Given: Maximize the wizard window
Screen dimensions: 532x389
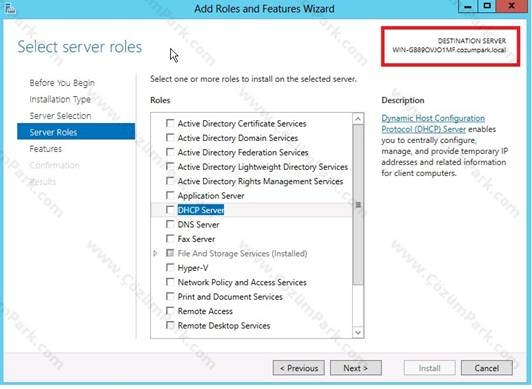Looking at the screenshot, I should point(487,6).
